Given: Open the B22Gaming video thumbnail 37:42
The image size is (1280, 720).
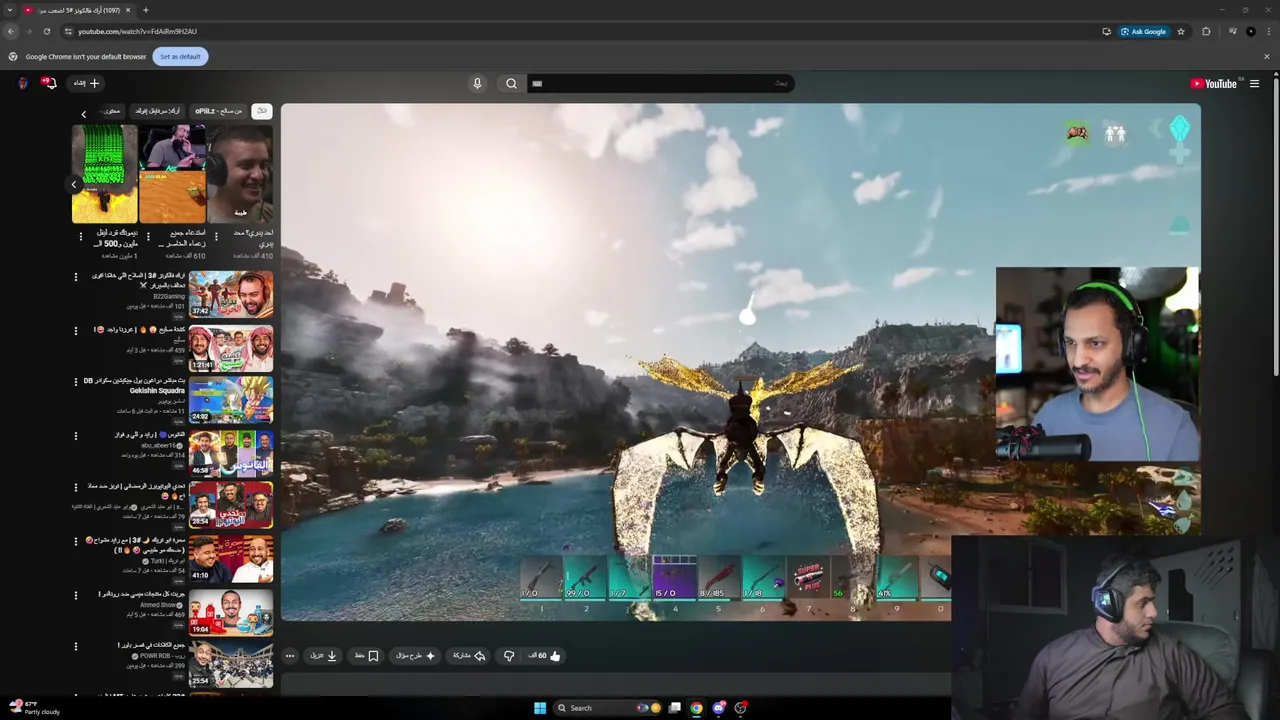Looking at the screenshot, I should pyautogui.click(x=231, y=294).
